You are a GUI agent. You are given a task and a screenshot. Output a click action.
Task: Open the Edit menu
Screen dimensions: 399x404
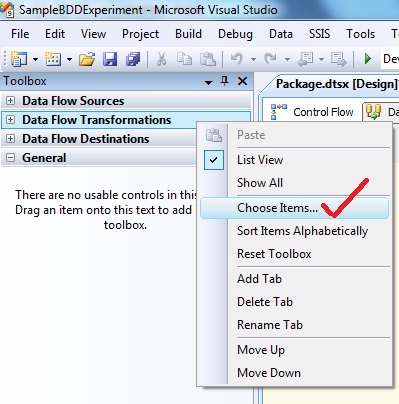(55, 34)
